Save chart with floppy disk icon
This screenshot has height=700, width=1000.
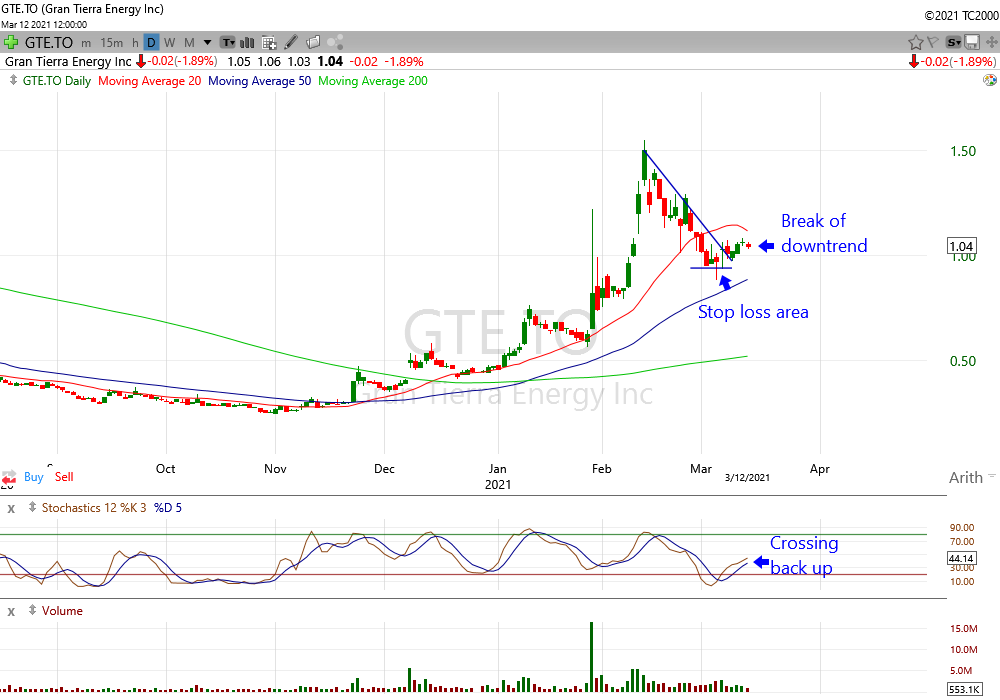click(972, 43)
